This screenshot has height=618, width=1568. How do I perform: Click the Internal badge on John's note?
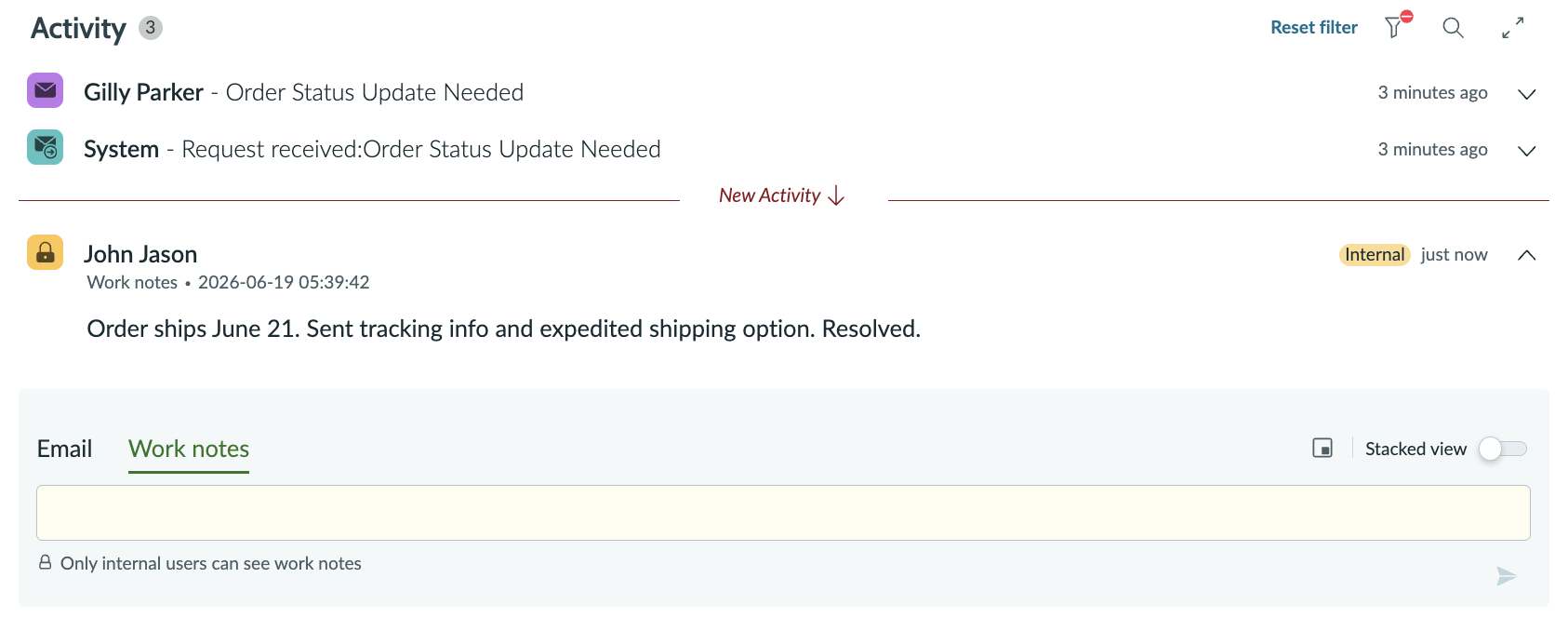[1375, 255]
